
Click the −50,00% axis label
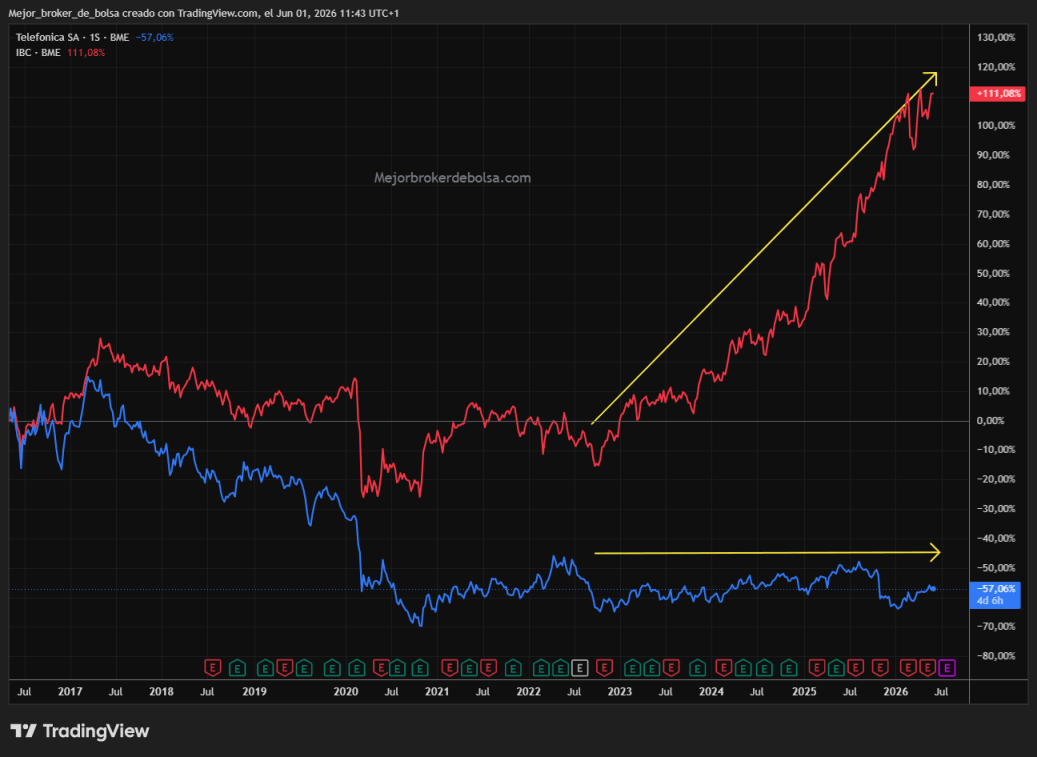click(996, 568)
